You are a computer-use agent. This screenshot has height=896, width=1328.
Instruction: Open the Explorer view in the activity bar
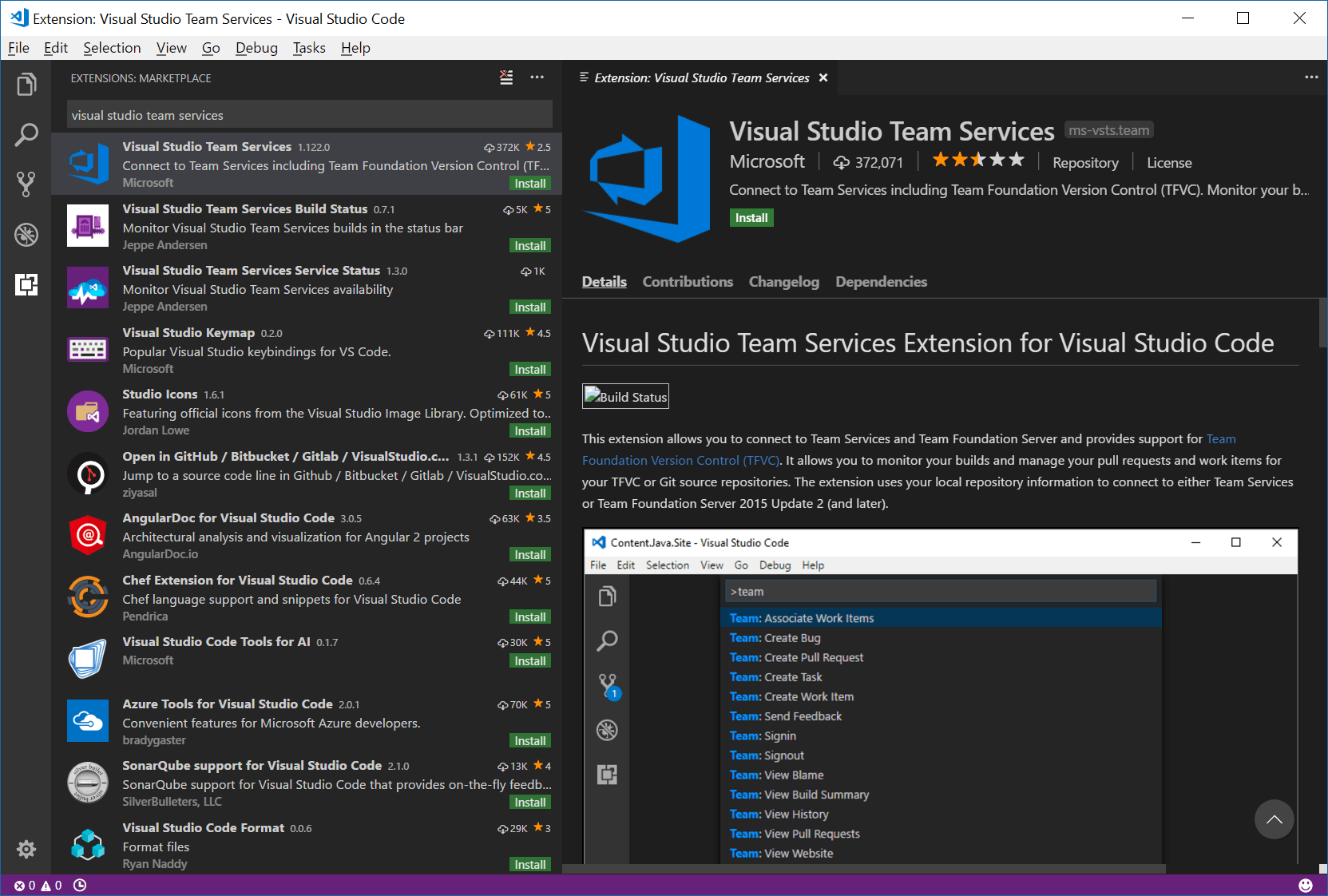26,84
